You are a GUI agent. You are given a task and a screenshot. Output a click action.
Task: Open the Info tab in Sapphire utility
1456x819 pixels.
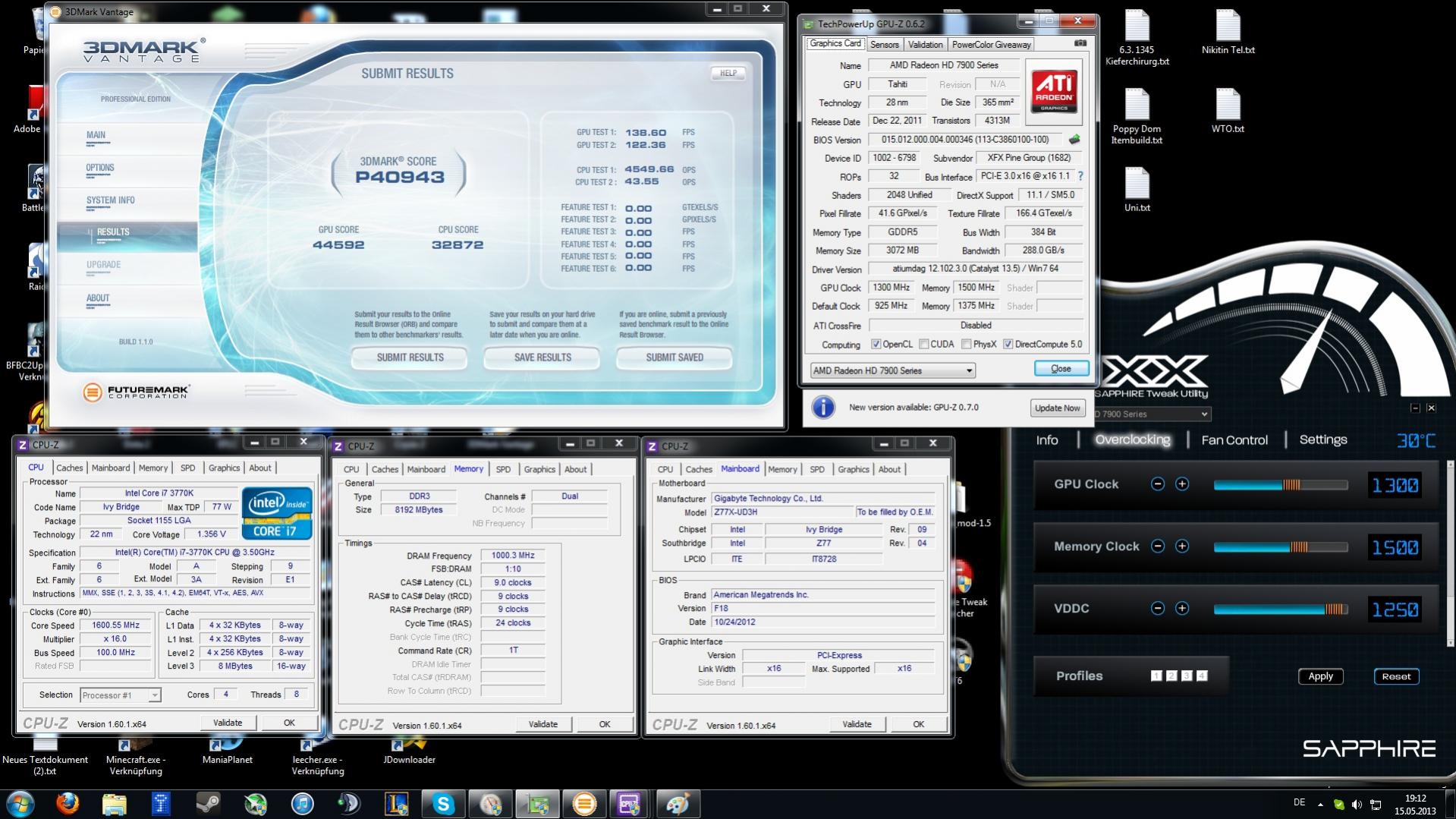click(1047, 439)
